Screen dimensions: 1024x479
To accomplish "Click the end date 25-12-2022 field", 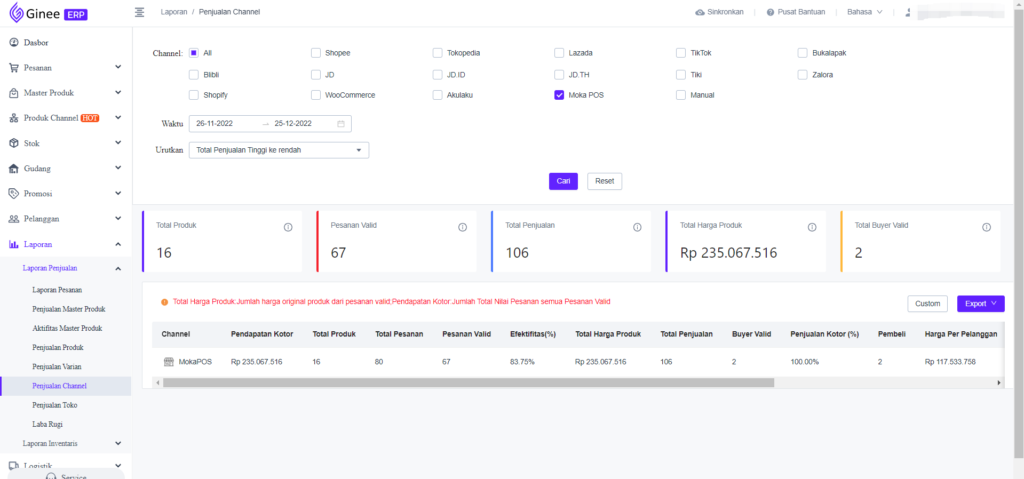I will (x=293, y=124).
